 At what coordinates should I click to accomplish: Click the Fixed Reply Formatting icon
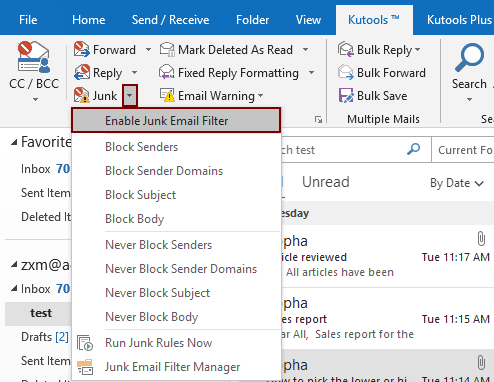coord(167,72)
